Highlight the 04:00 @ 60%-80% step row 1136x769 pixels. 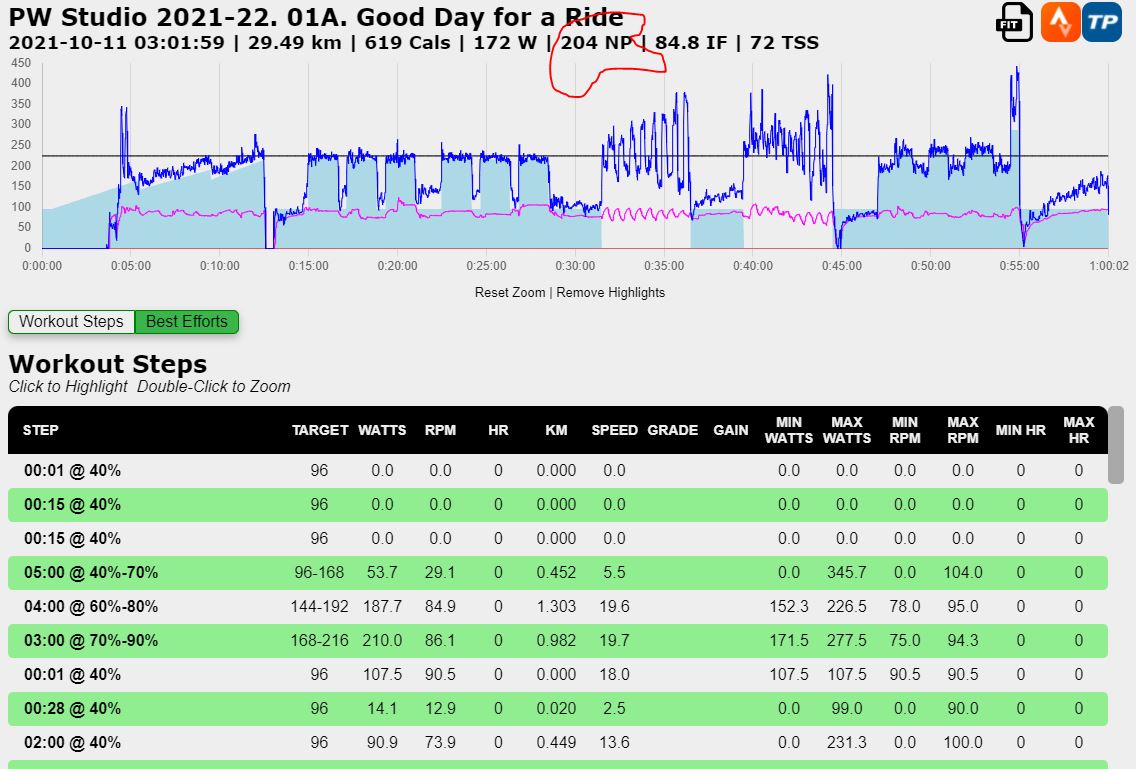91,607
